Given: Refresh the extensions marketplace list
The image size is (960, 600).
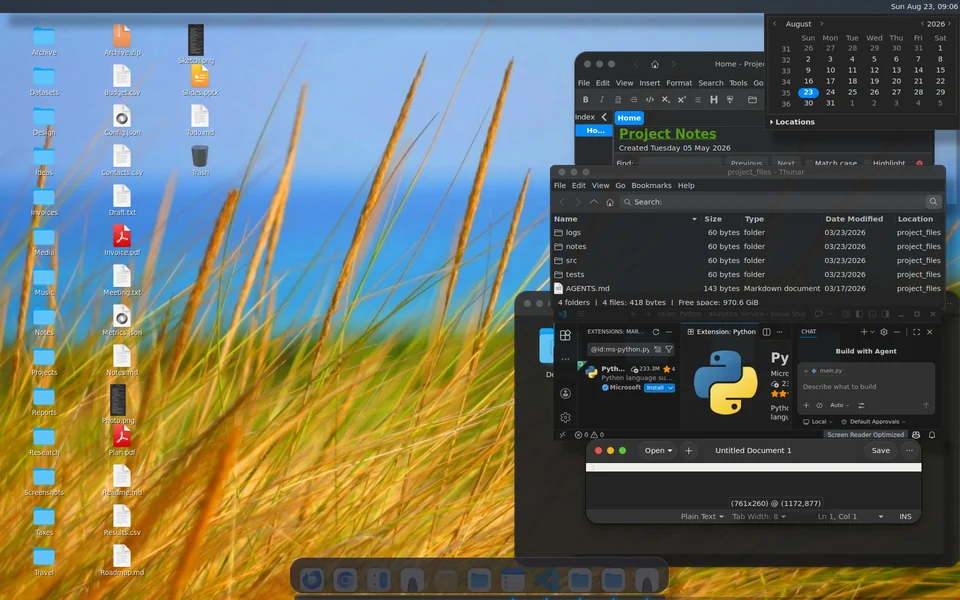Looking at the screenshot, I should [656, 332].
